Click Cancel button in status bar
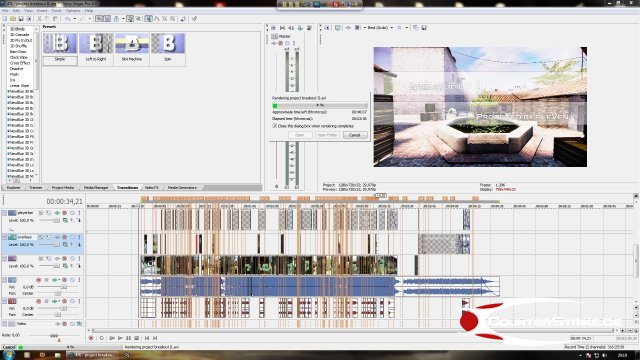 (9, 347)
